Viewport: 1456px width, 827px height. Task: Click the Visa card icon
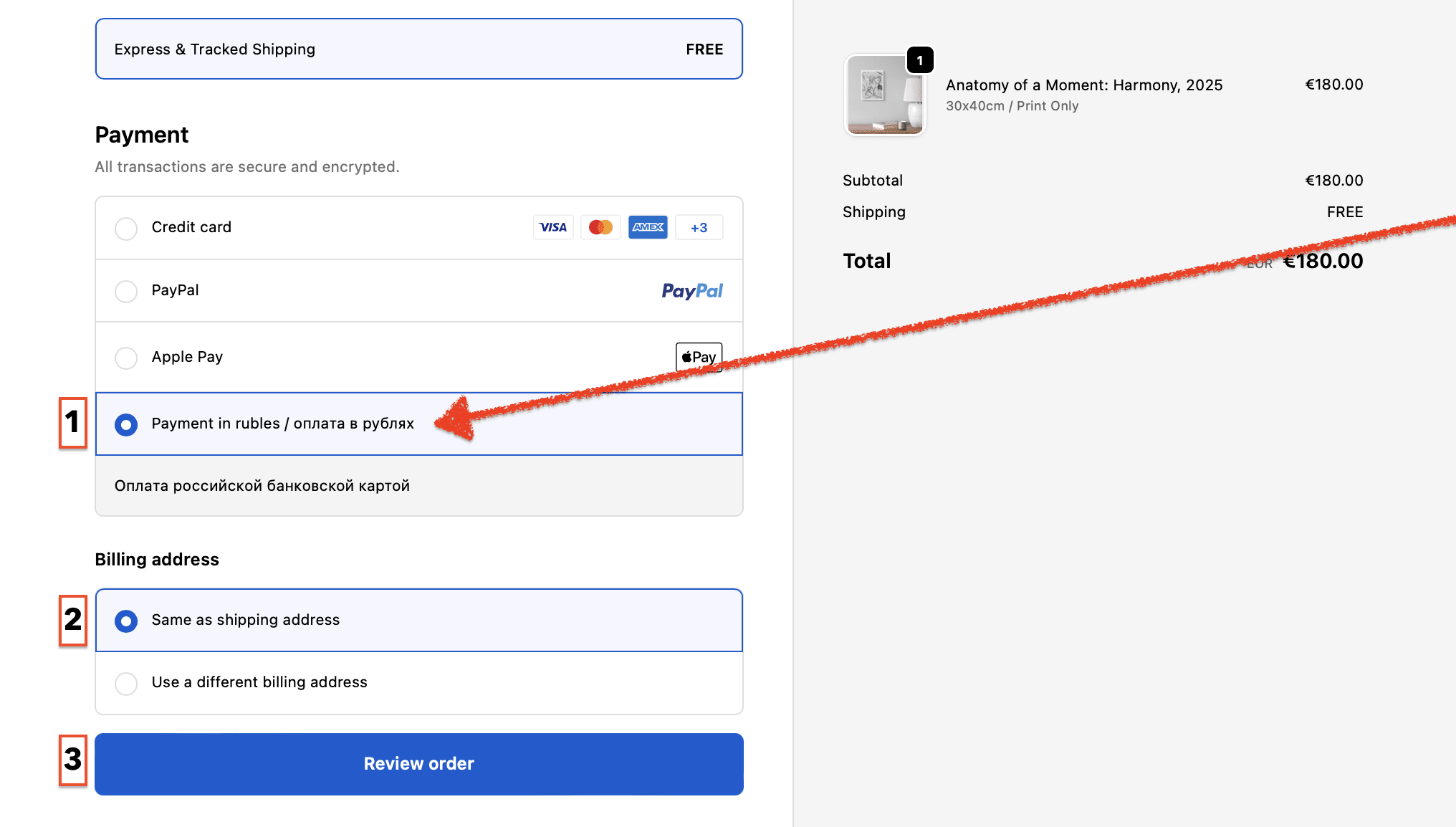(553, 227)
